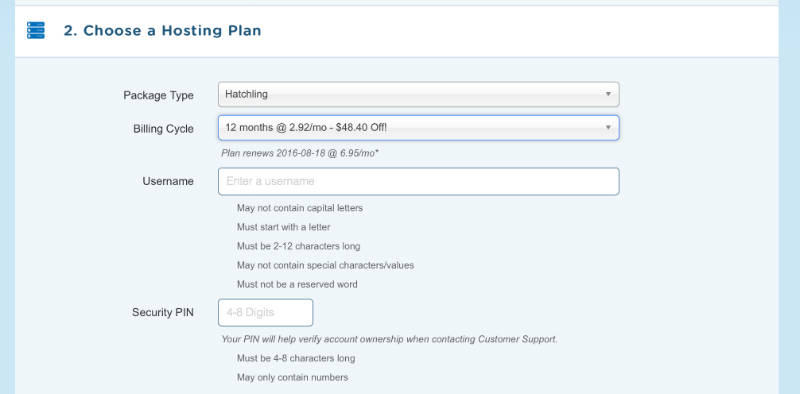This screenshot has width=800, height=394.
Task: Click the arrow on the 12 months dropdown
Action: tap(608, 128)
